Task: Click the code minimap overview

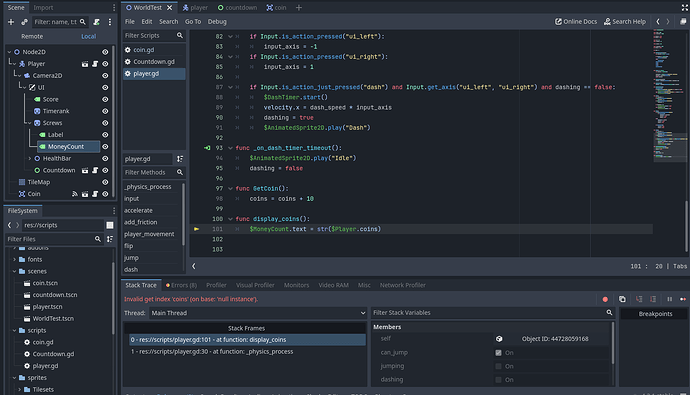Action: (668, 95)
